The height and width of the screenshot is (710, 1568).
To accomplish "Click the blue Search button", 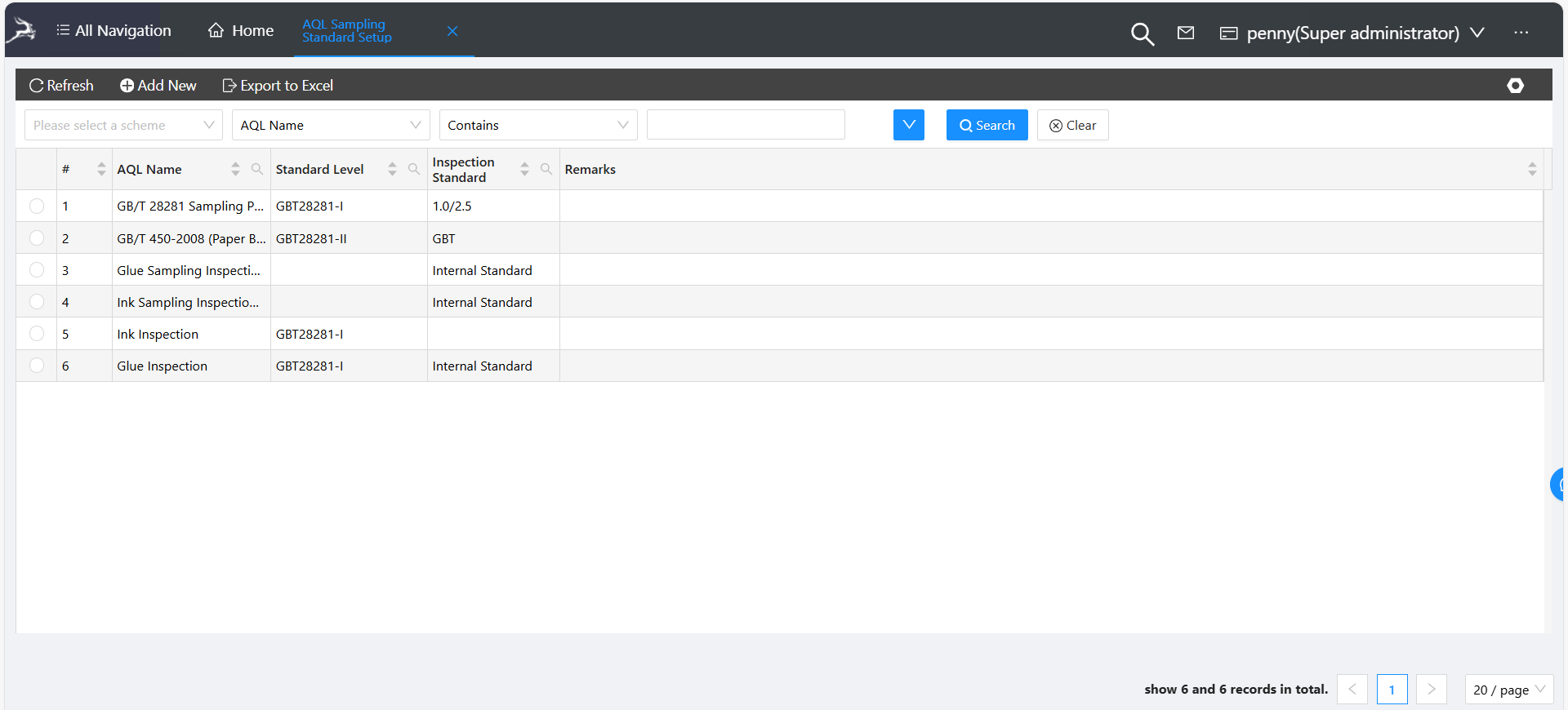I will 987,125.
